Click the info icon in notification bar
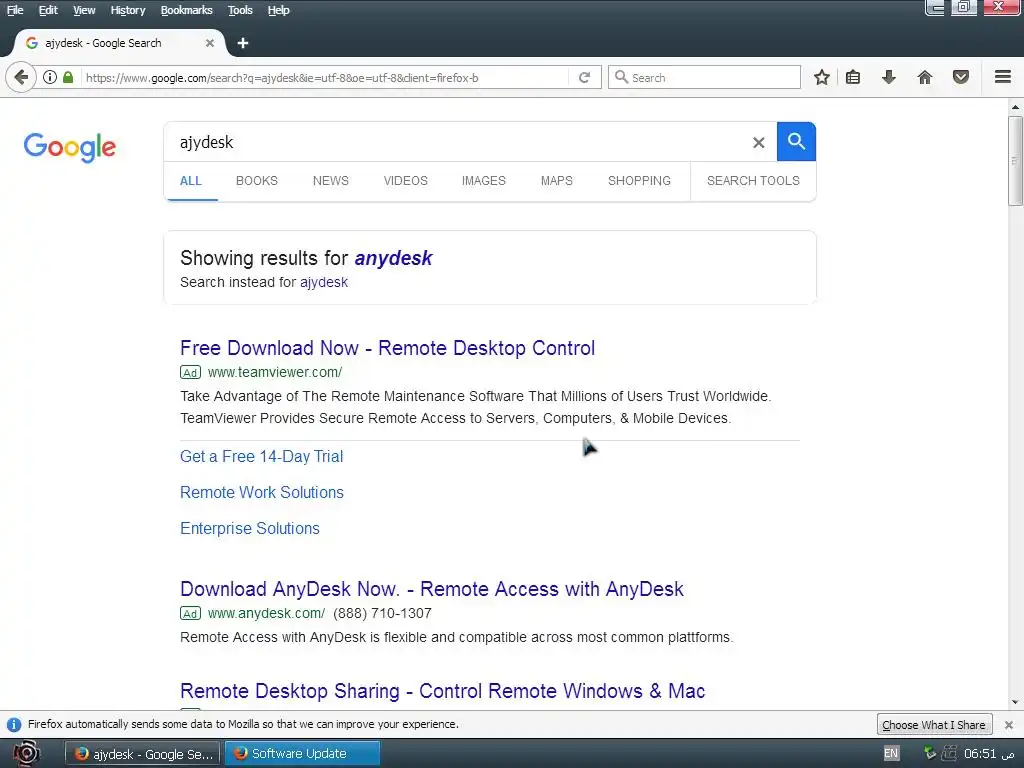Screen dimensions: 1024x768 click(14, 725)
